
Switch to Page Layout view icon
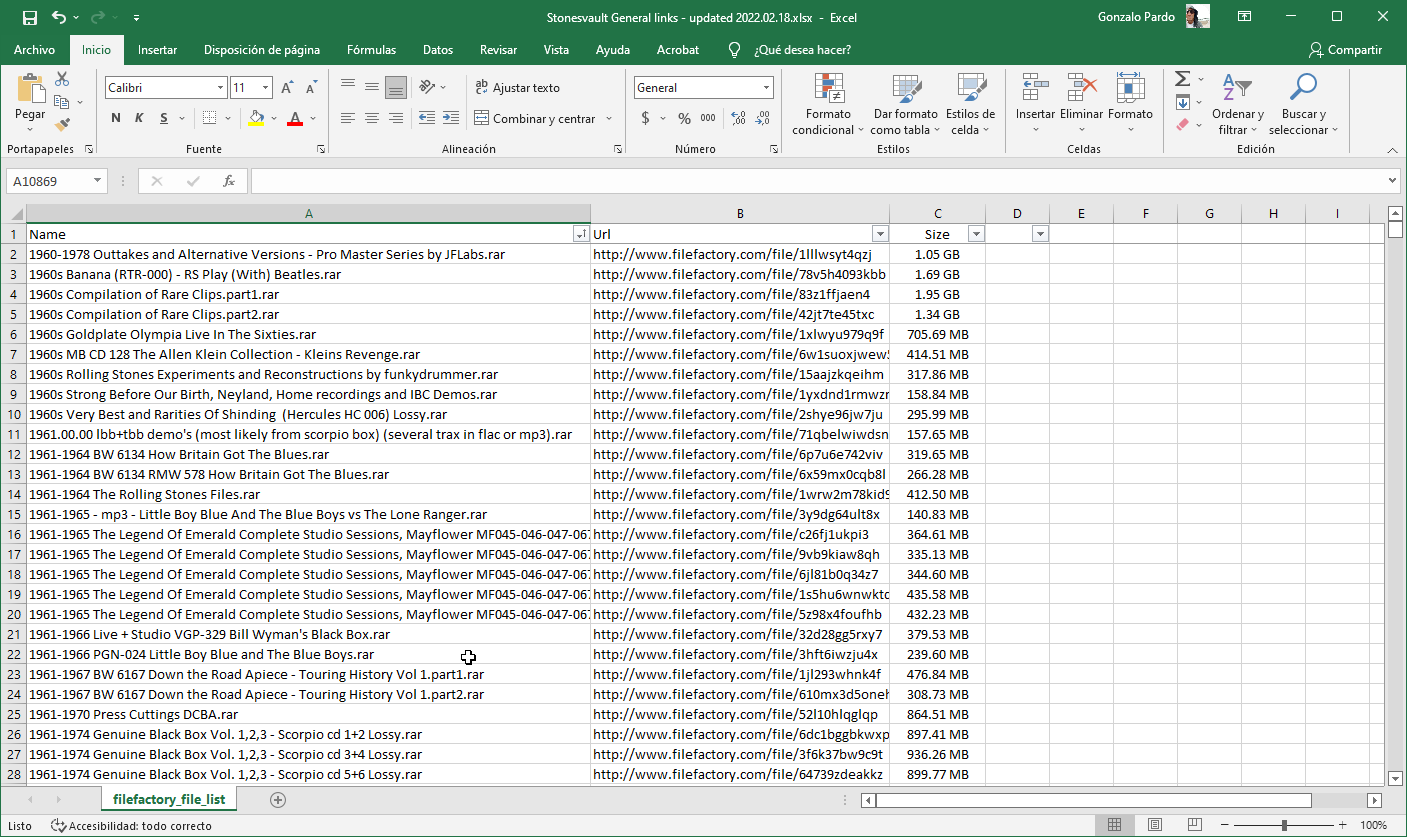tap(1155, 825)
